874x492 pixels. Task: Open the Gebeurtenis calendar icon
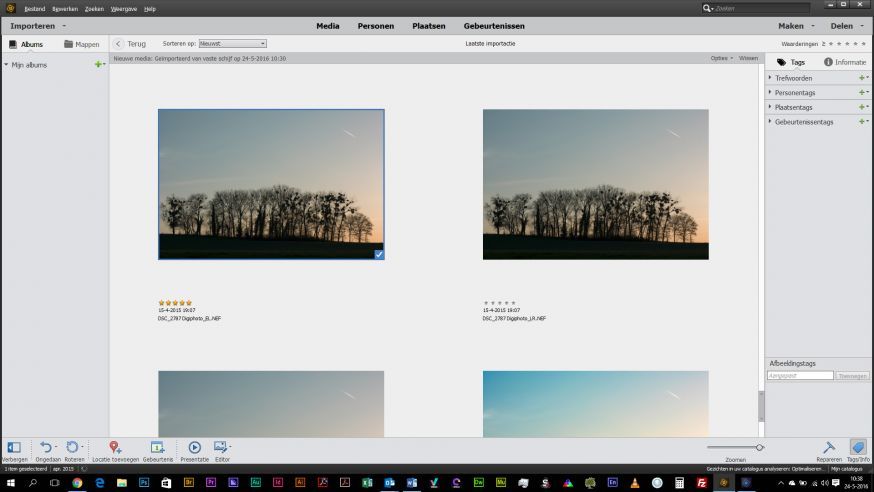tap(157, 448)
